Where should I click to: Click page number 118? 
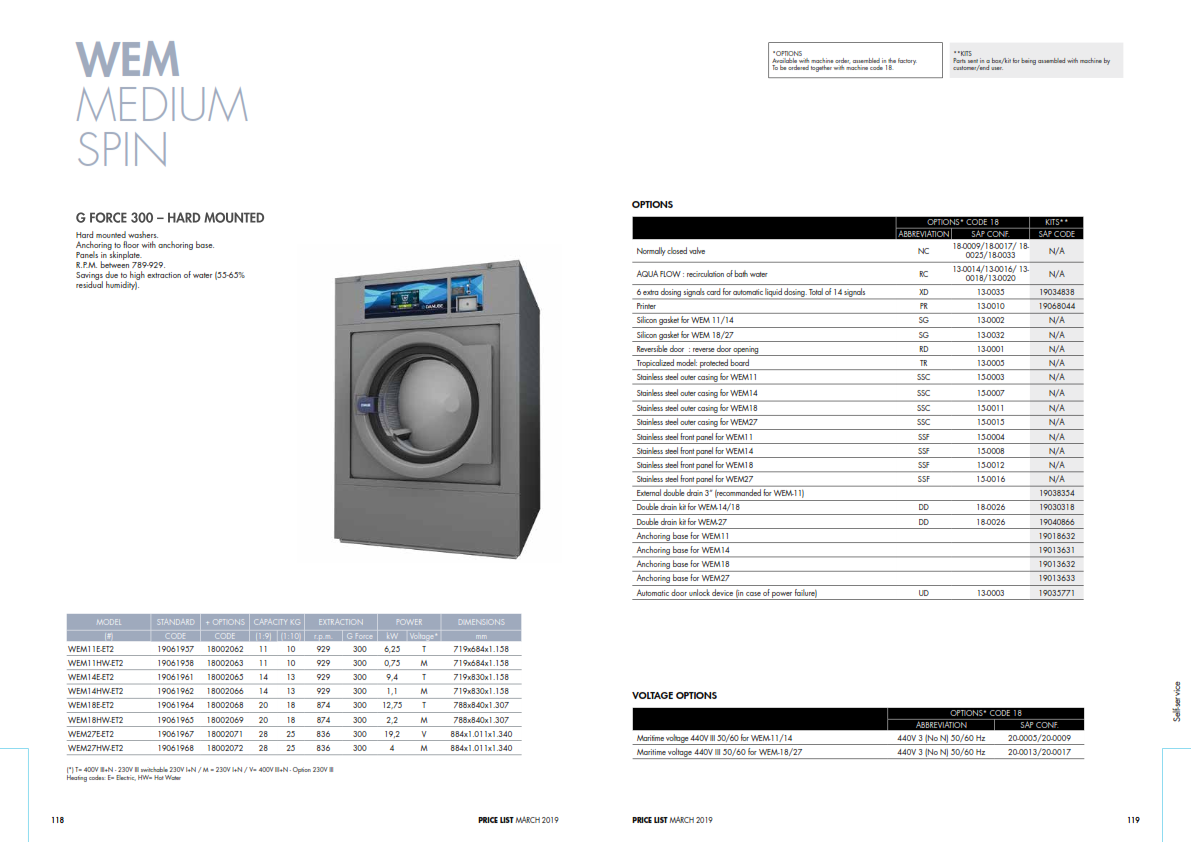point(58,820)
